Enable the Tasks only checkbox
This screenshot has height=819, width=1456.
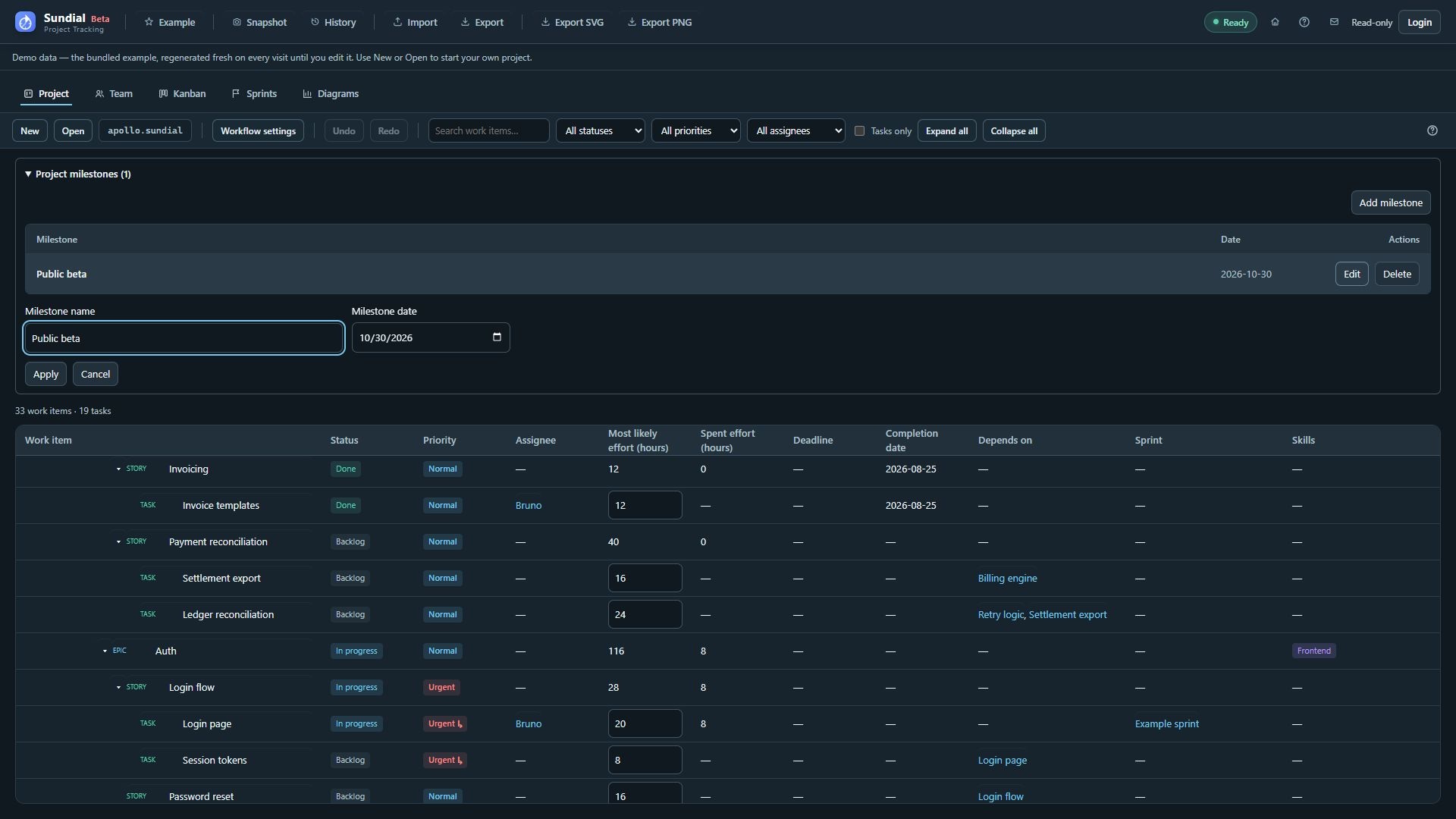[x=859, y=130]
